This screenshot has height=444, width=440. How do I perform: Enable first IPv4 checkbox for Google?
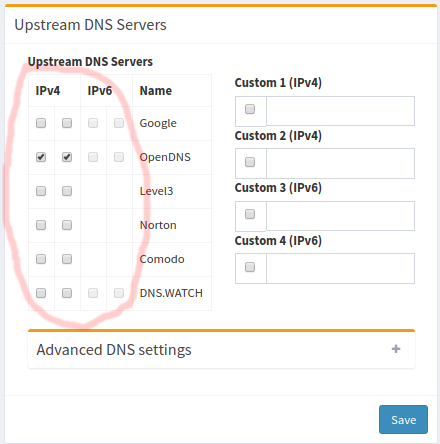coord(41,123)
